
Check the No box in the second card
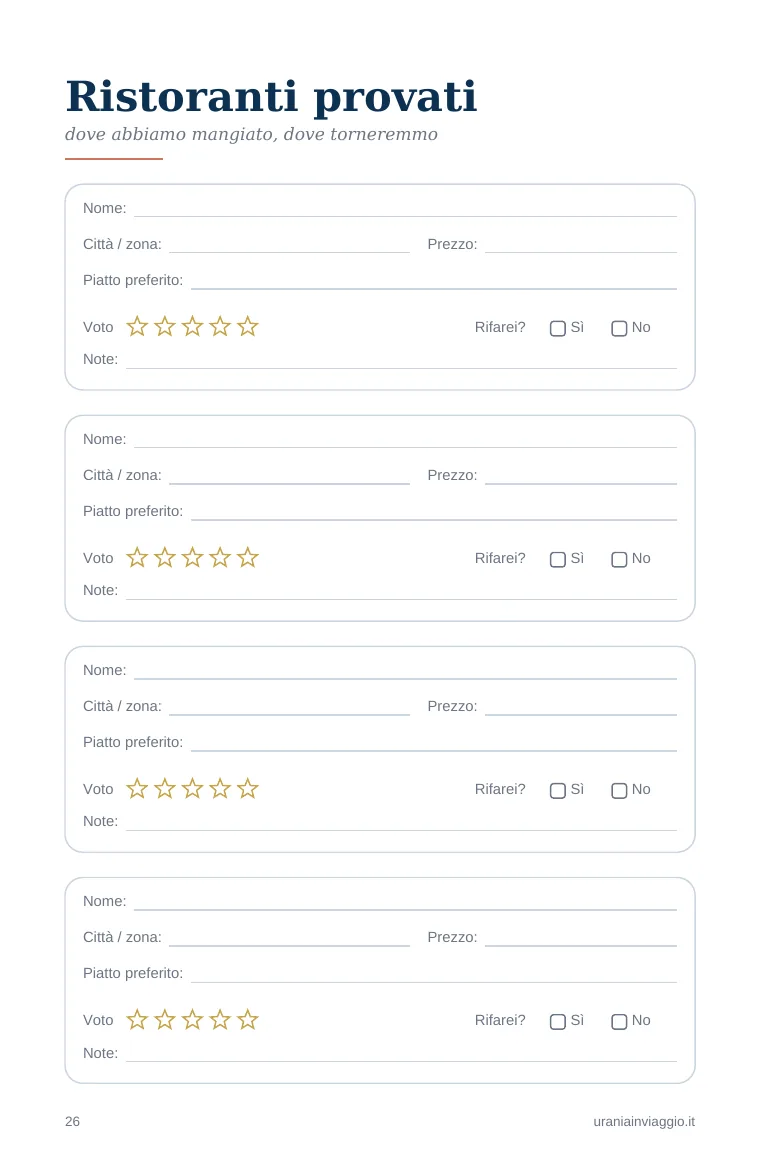pyautogui.click(x=619, y=560)
